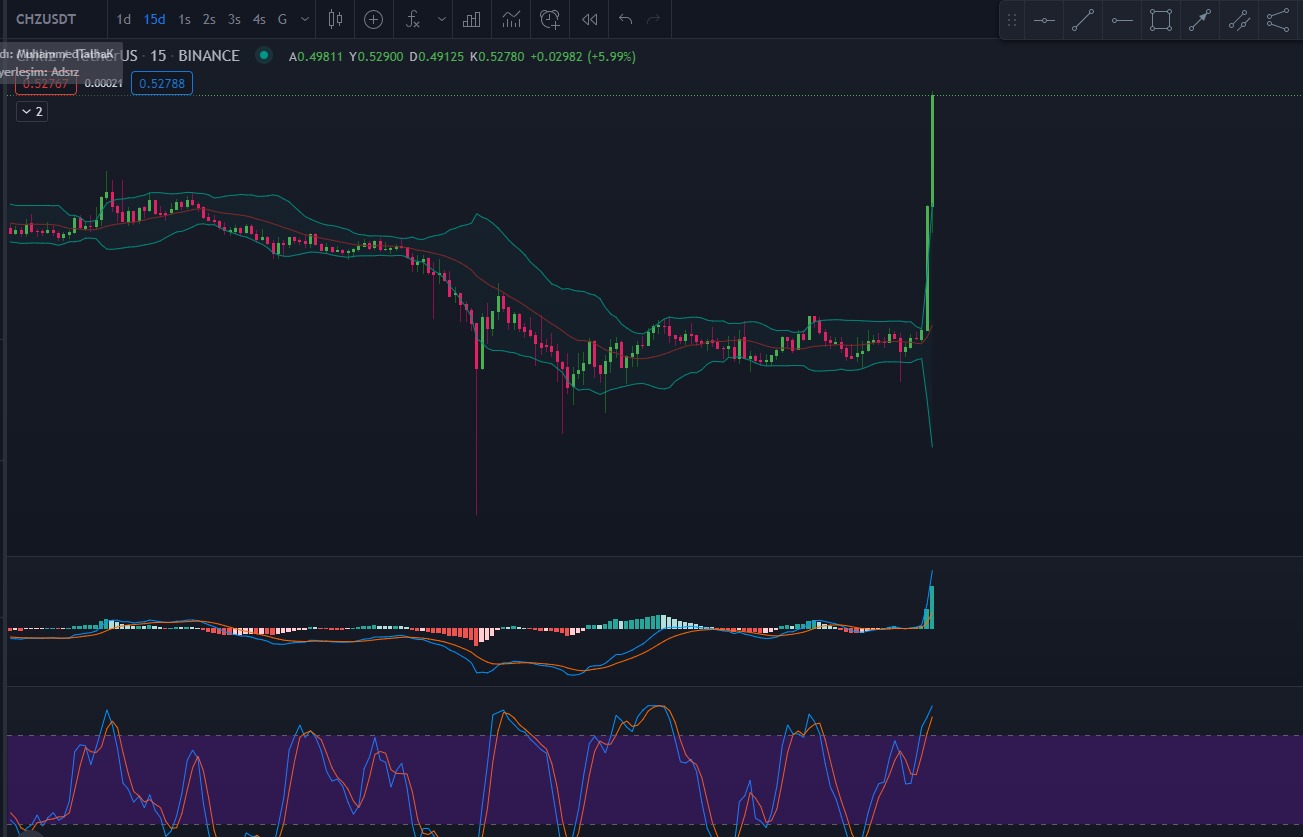Click the blue 0.52788 buy price button
Image resolution: width=1303 pixels, height=837 pixels.
click(162, 84)
